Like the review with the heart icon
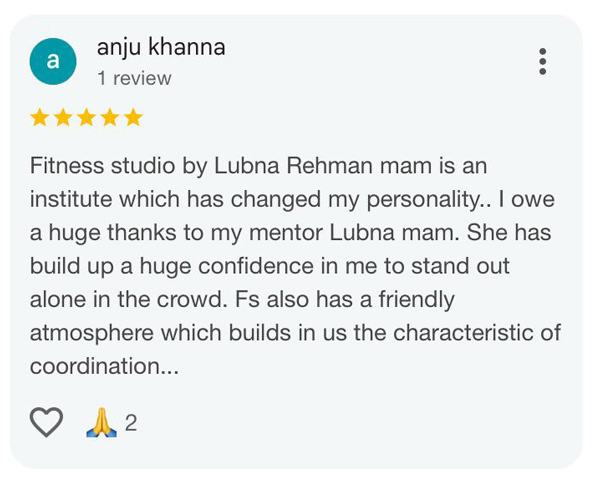The width and height of the screenshot is (600, 482). (x=46, y=423)
